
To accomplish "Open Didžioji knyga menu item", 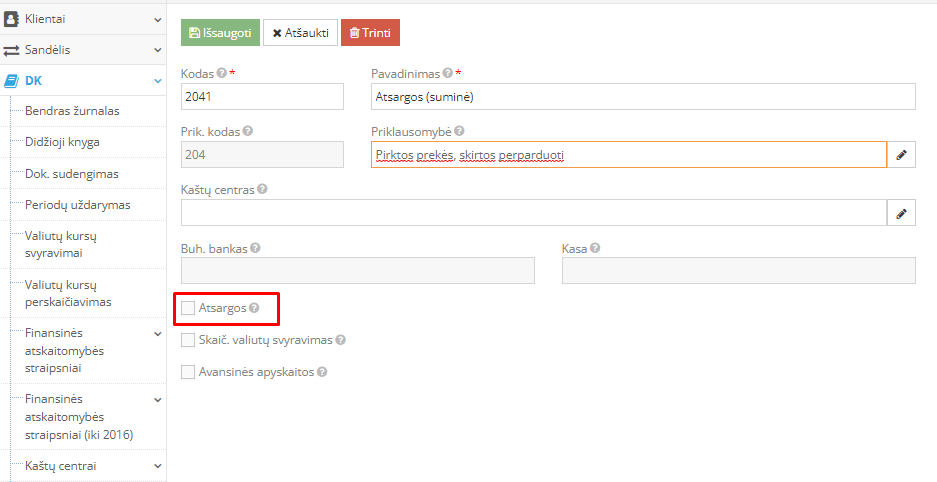I will pos(62,142).
